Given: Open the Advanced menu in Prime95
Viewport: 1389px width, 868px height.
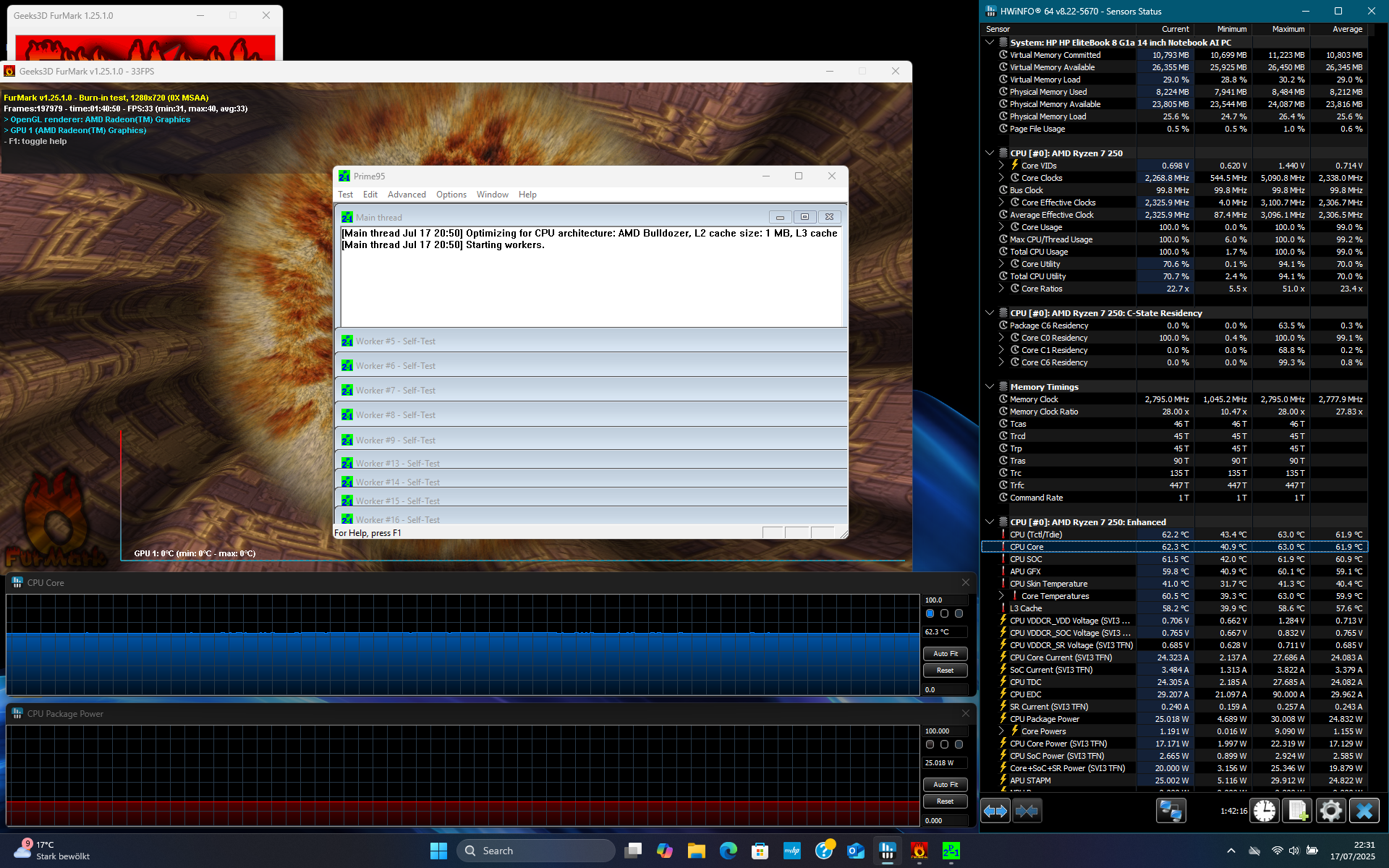Looking at the screenshot, I should pos(407,195).
